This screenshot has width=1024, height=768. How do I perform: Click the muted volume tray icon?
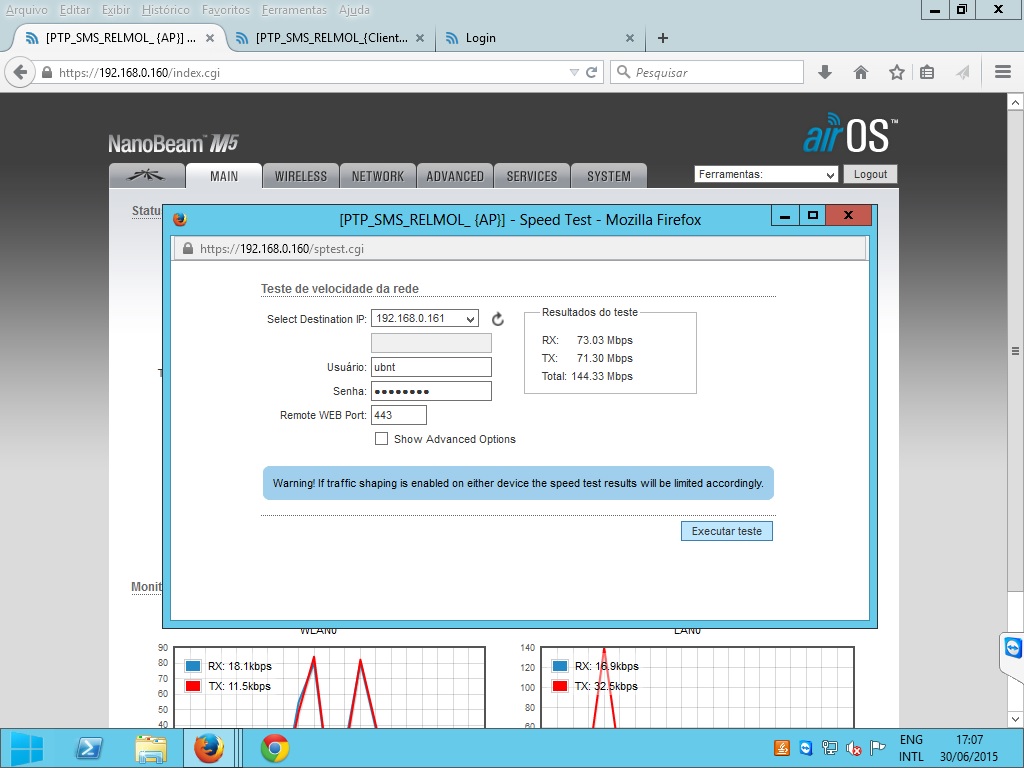pyautogui.click(x=854, y=748)
